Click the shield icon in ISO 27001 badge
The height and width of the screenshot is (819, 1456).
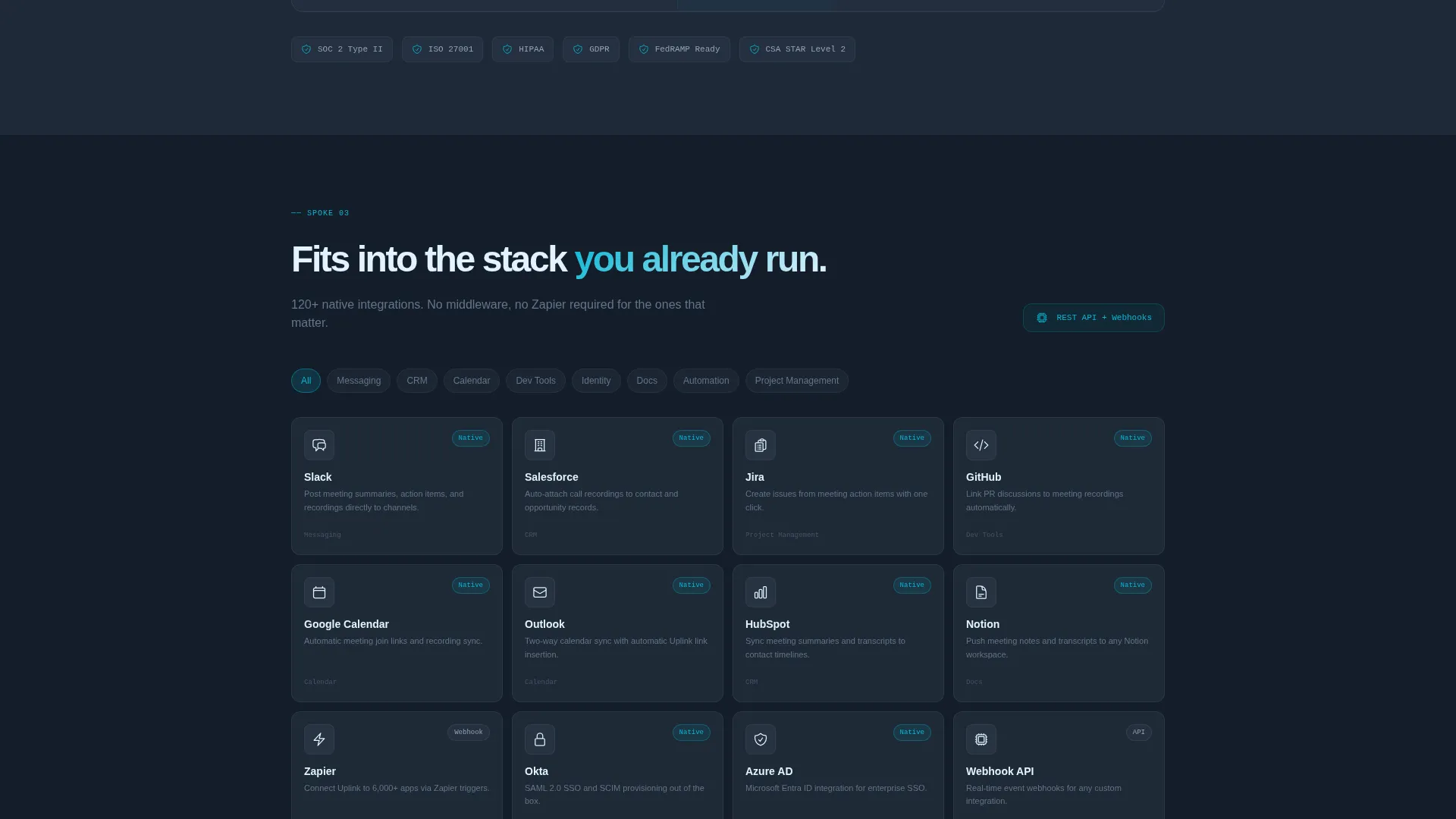pos(417,49)
